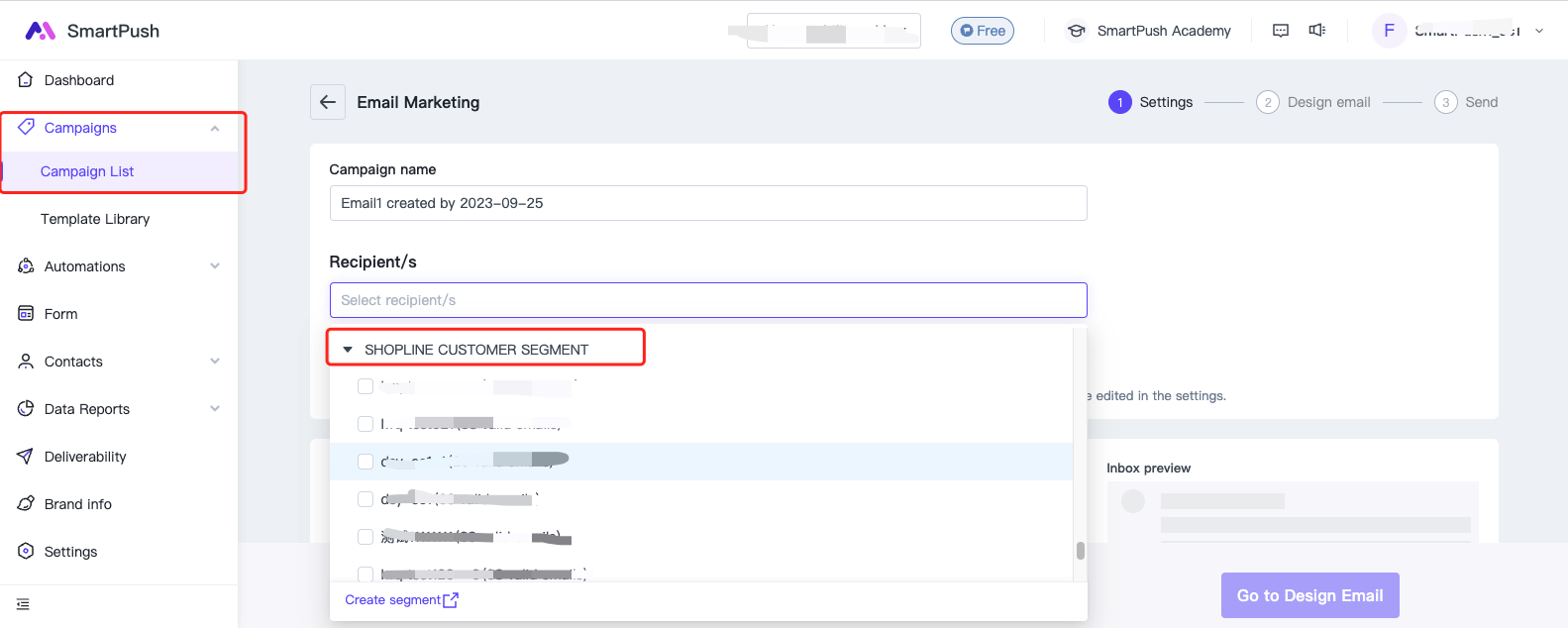
Task: Open Deliverability page
Action: pos(85,457)
